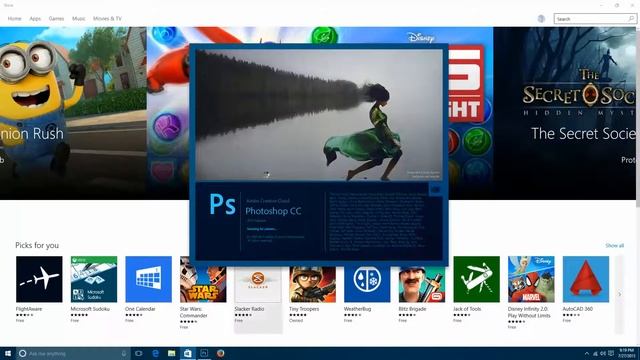
Task: Click Show all for Picks for you
Action: coord(615,245)
